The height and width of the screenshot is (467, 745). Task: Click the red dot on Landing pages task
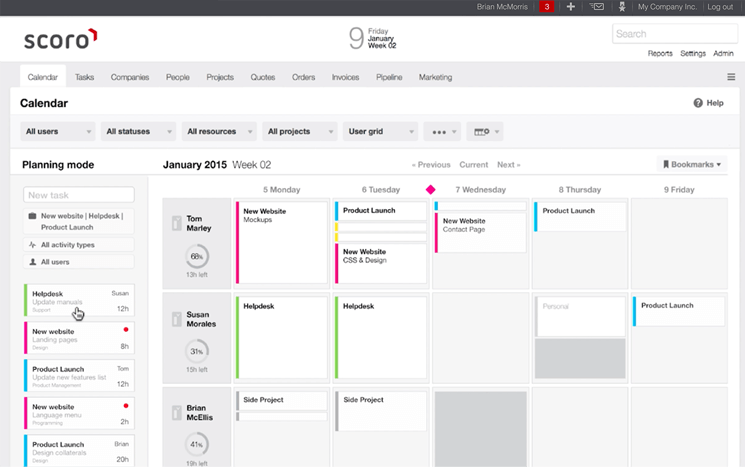tap(126, 329)
